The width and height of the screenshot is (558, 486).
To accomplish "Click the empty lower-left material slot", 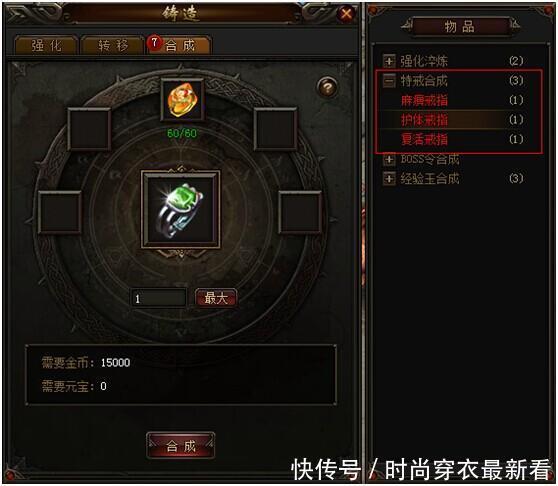I will click(x=59, y=212).
